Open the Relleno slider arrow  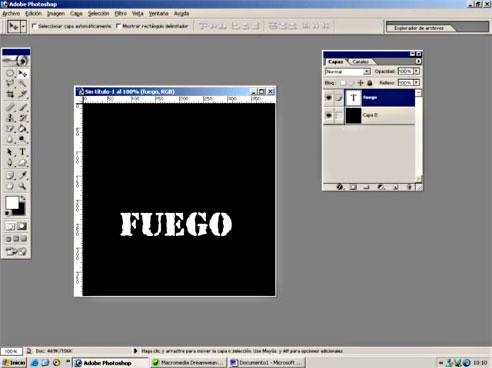click(416, 83)
